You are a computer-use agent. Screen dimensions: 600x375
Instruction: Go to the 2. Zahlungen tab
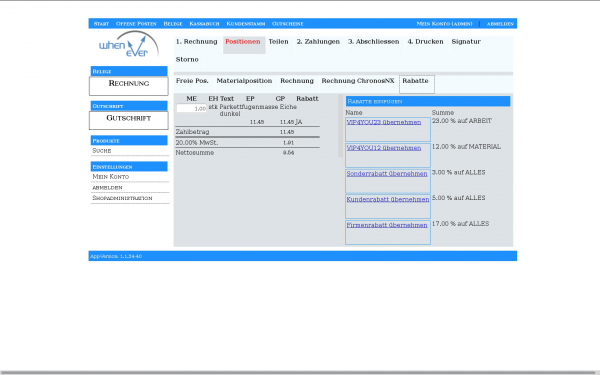318,42
